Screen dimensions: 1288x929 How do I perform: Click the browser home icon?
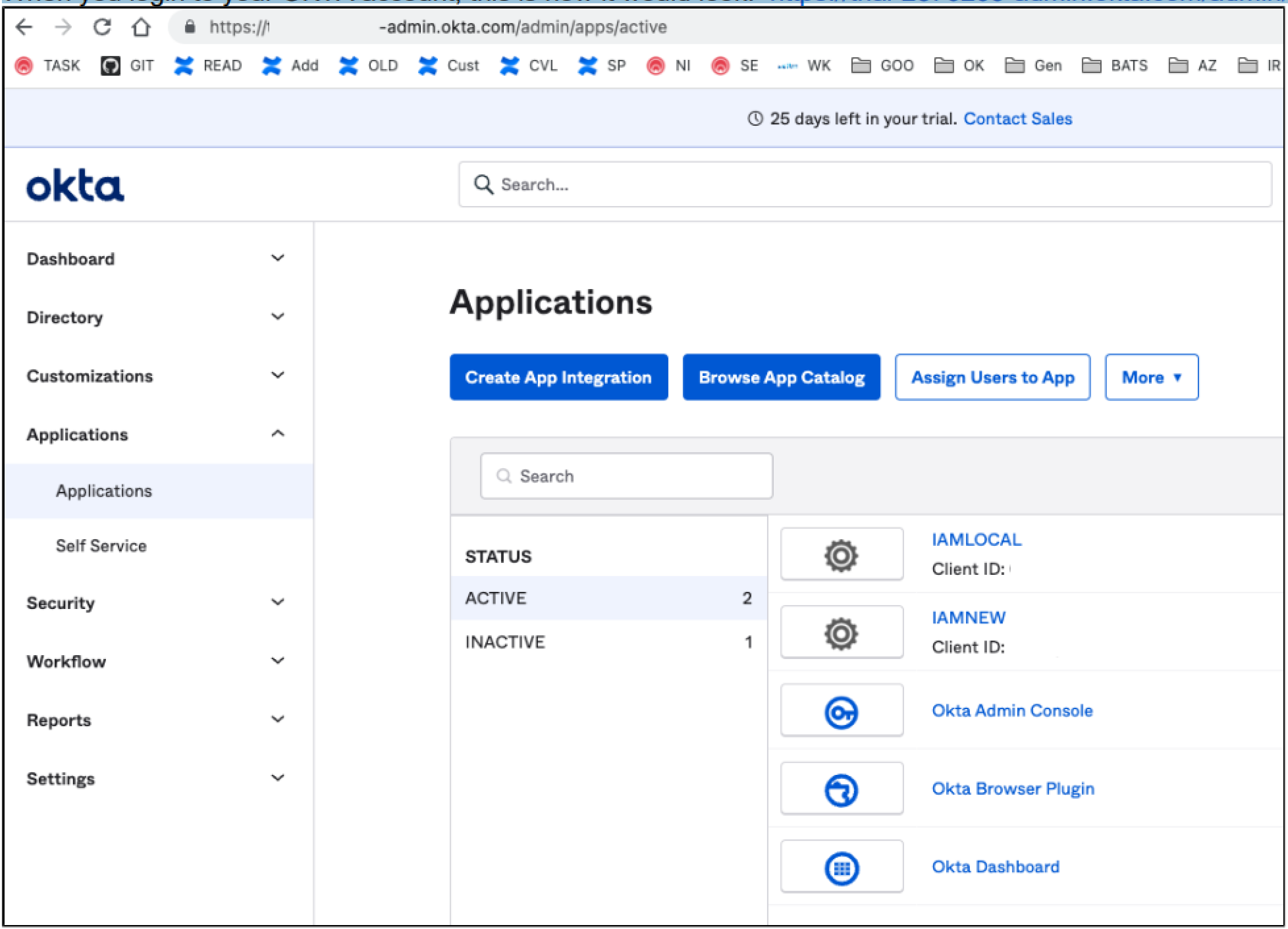[x=141, y=27]
